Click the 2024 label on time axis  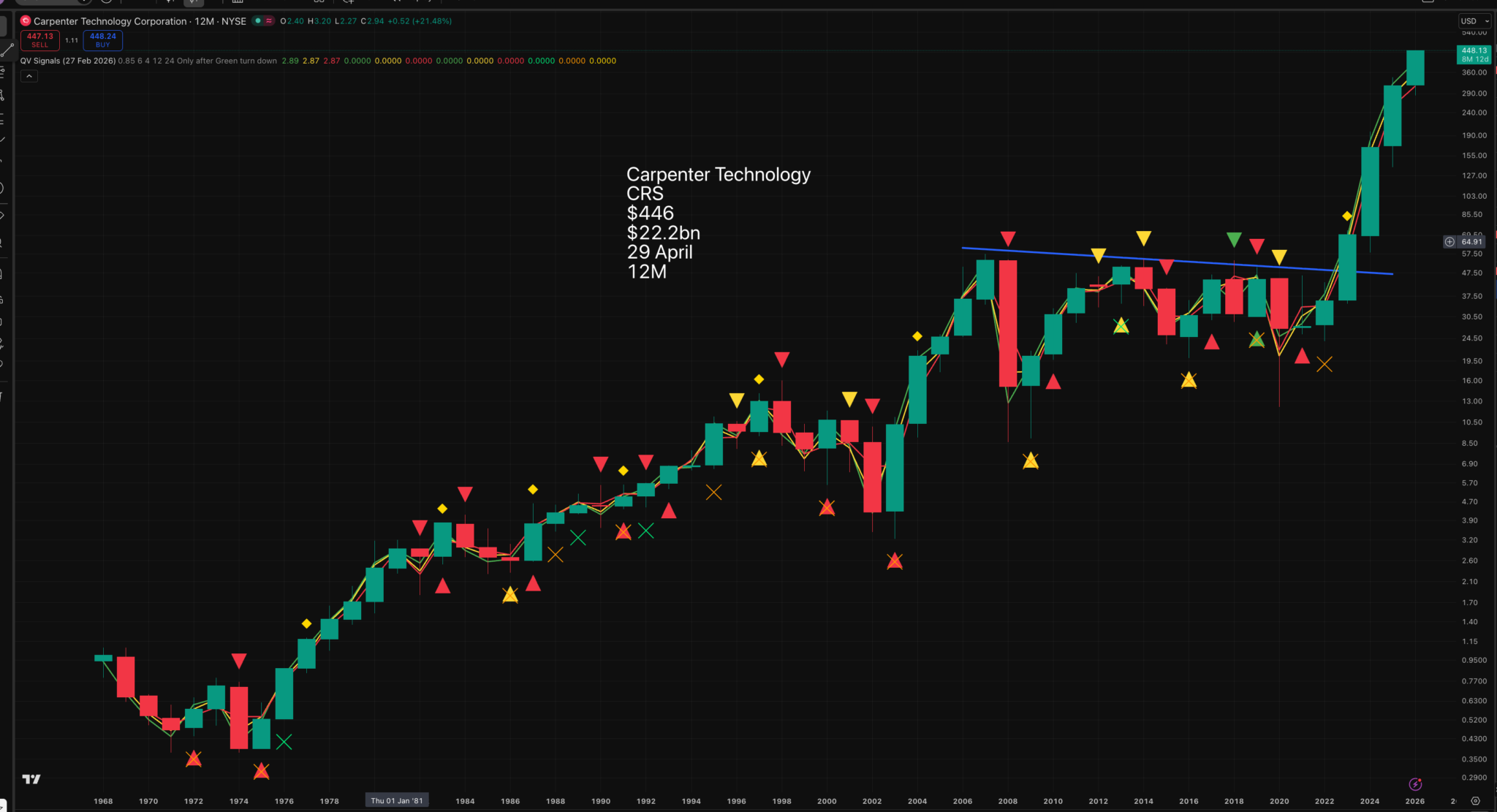point(1369,801)
